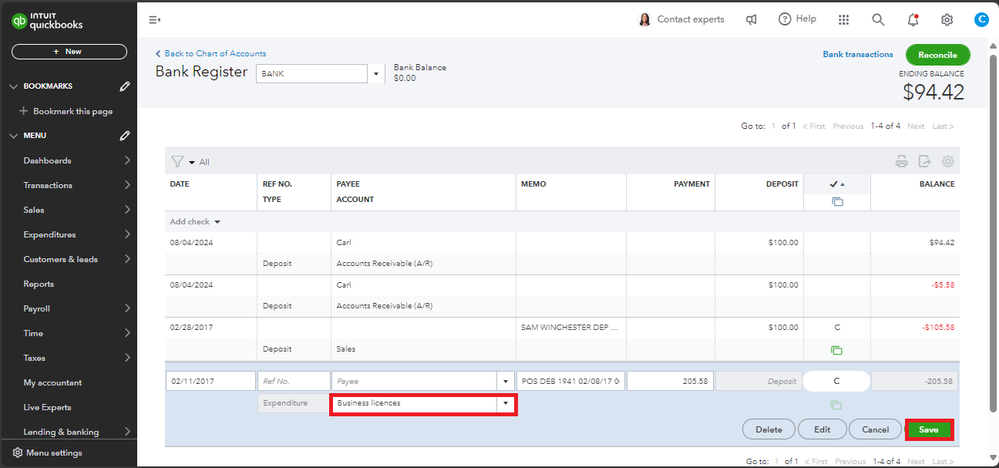Click the green attachment icon in Sales row
The image size is (999, 468).
coord(837,350)
